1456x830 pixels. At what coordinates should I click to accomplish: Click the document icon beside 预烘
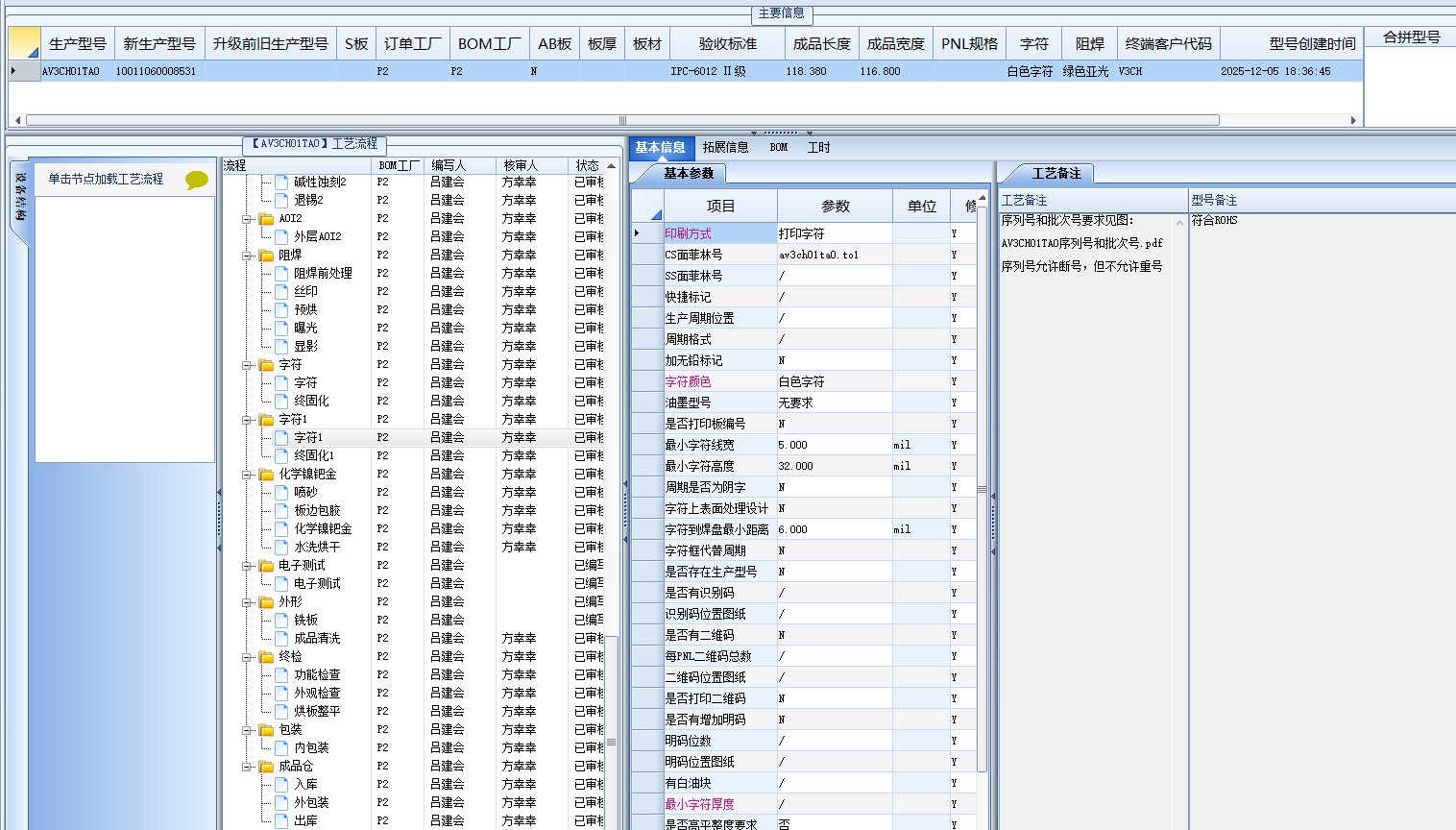tap(281, 309)
